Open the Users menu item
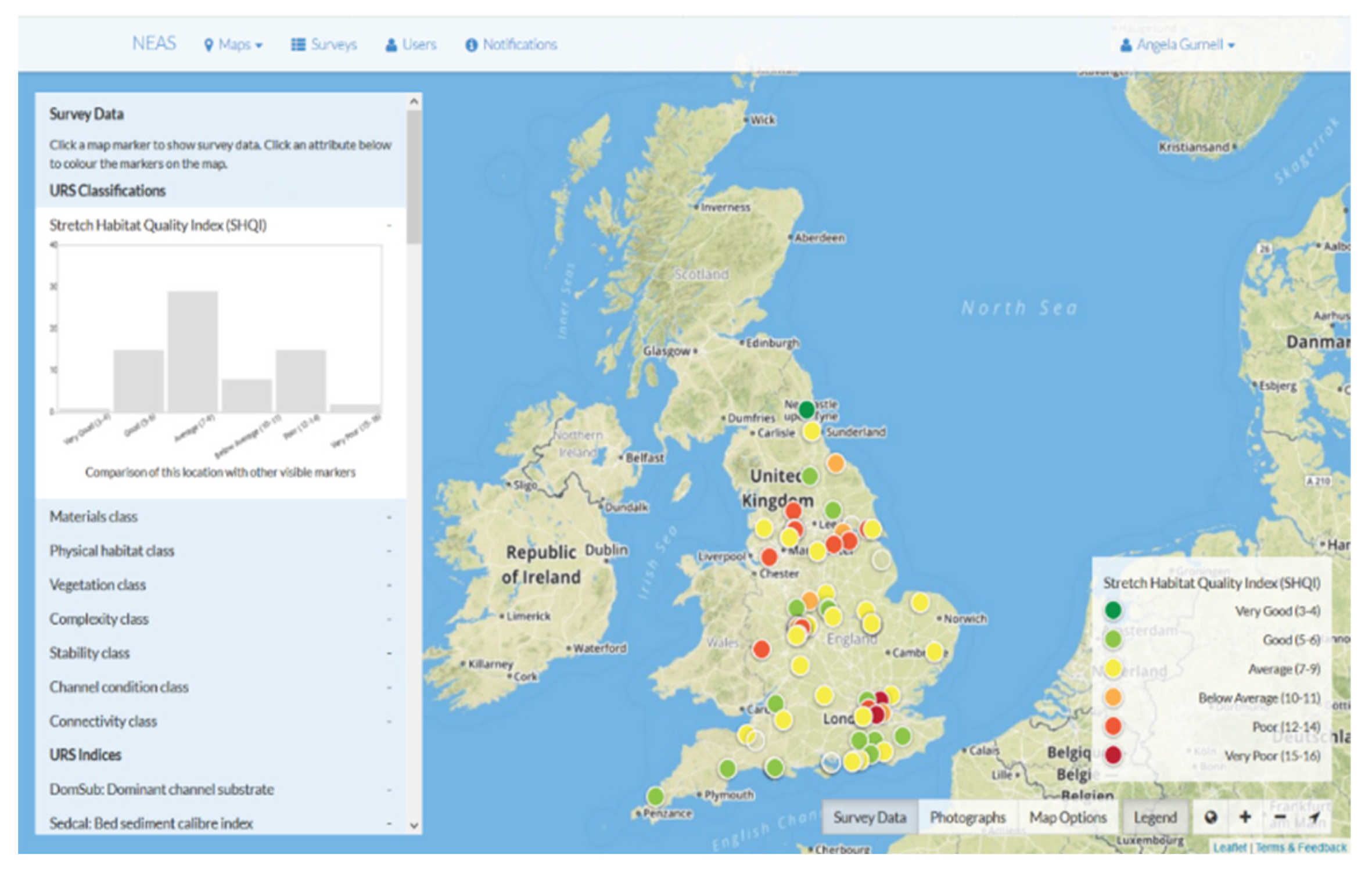1372x873 pixels. point(411,45)
